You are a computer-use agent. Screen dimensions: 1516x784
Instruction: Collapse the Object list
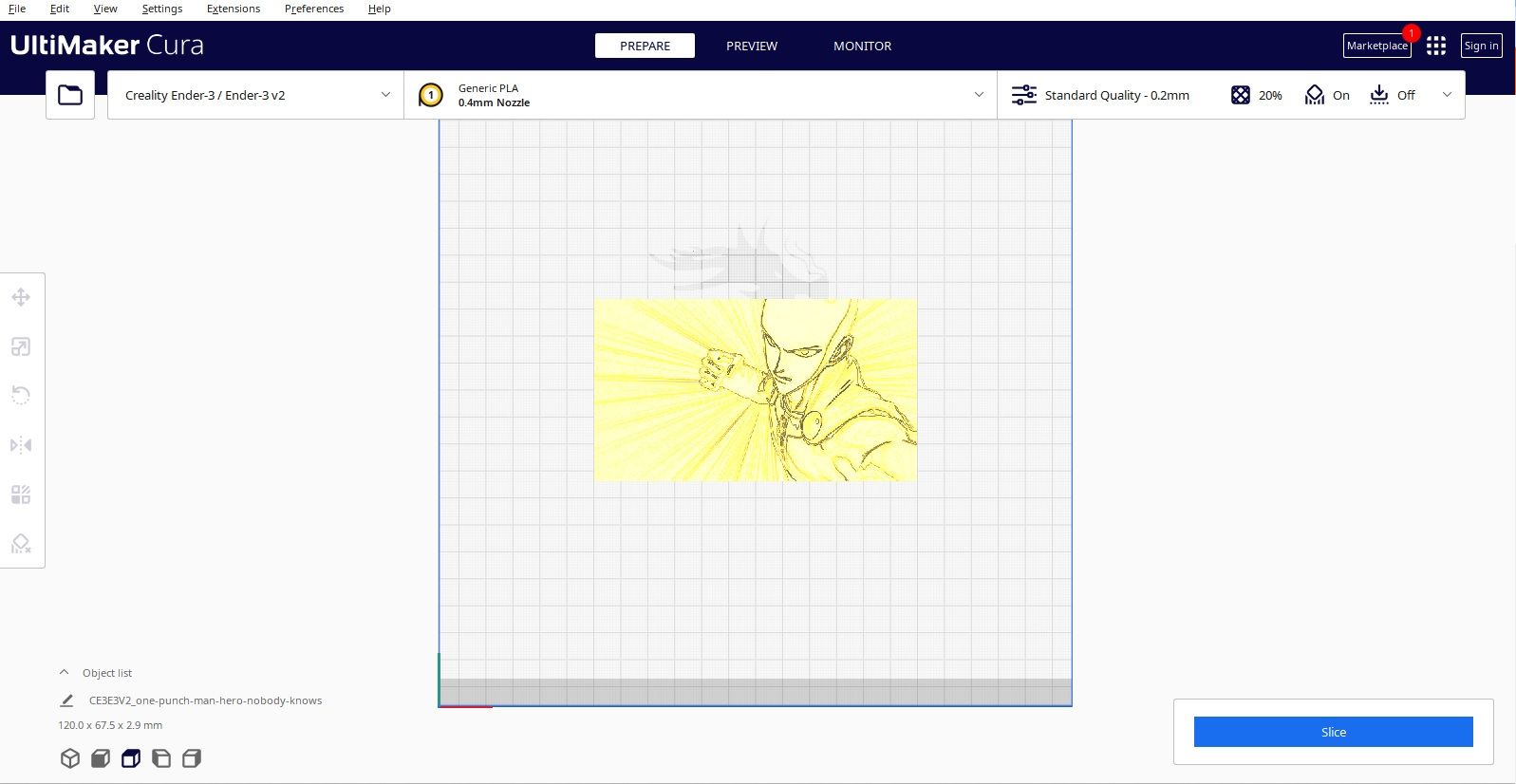pos(64,672)
